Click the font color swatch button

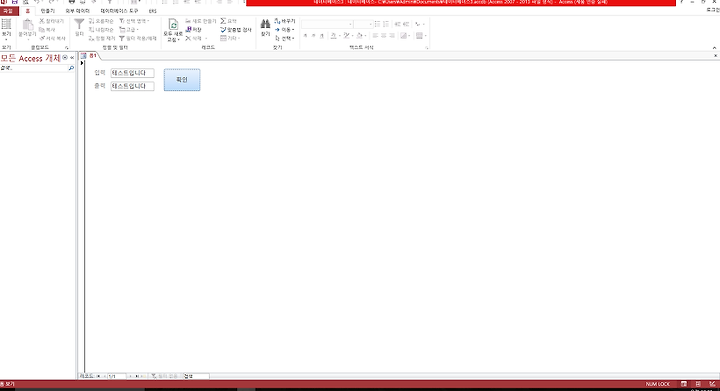tap(333, 36)
